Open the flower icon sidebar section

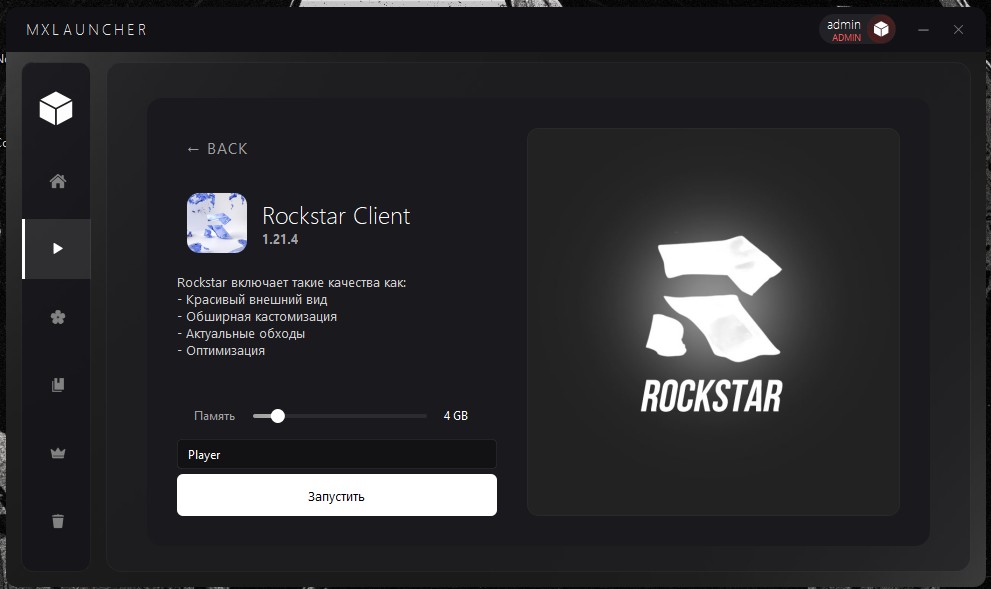[58, 317]
